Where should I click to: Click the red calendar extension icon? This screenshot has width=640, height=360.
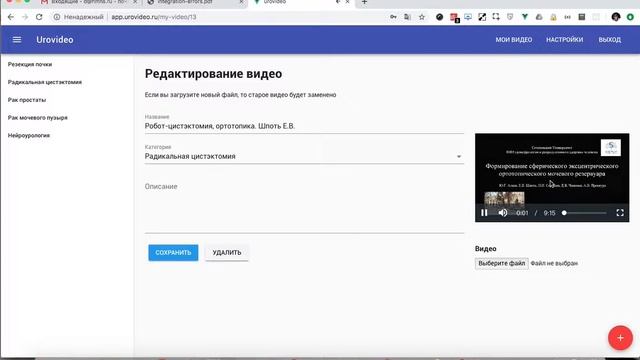click(x=454, y=17)
